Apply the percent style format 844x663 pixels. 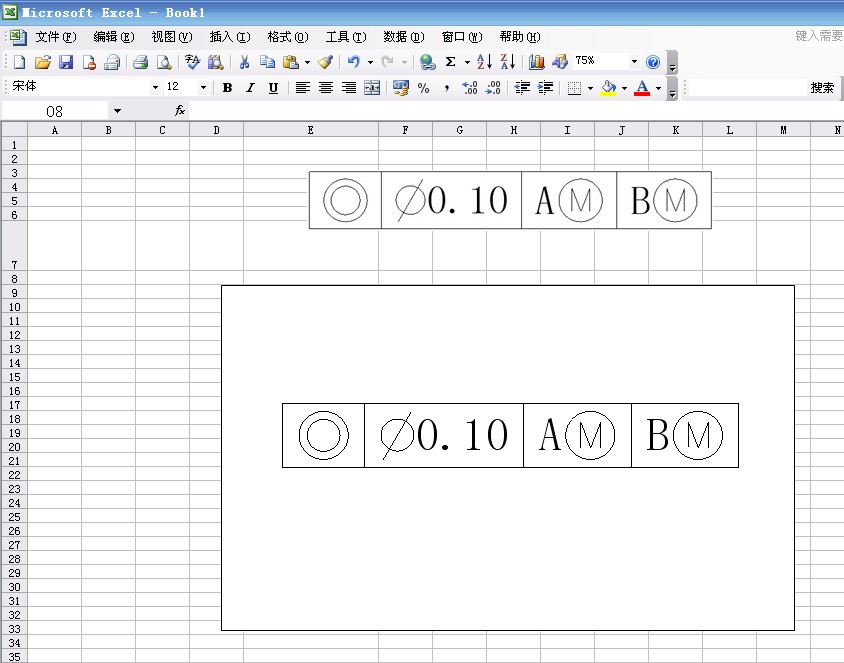[x=424, y=88]
